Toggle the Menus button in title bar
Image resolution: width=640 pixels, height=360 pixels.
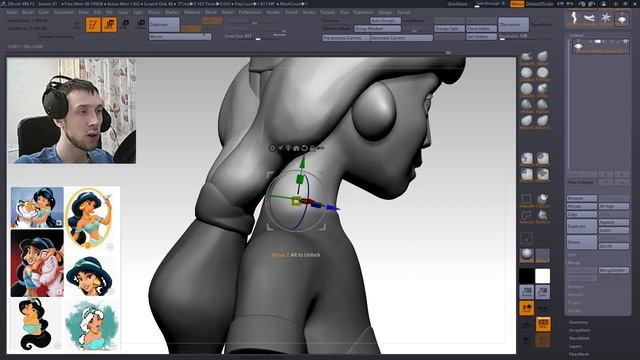tap(517, 4)
